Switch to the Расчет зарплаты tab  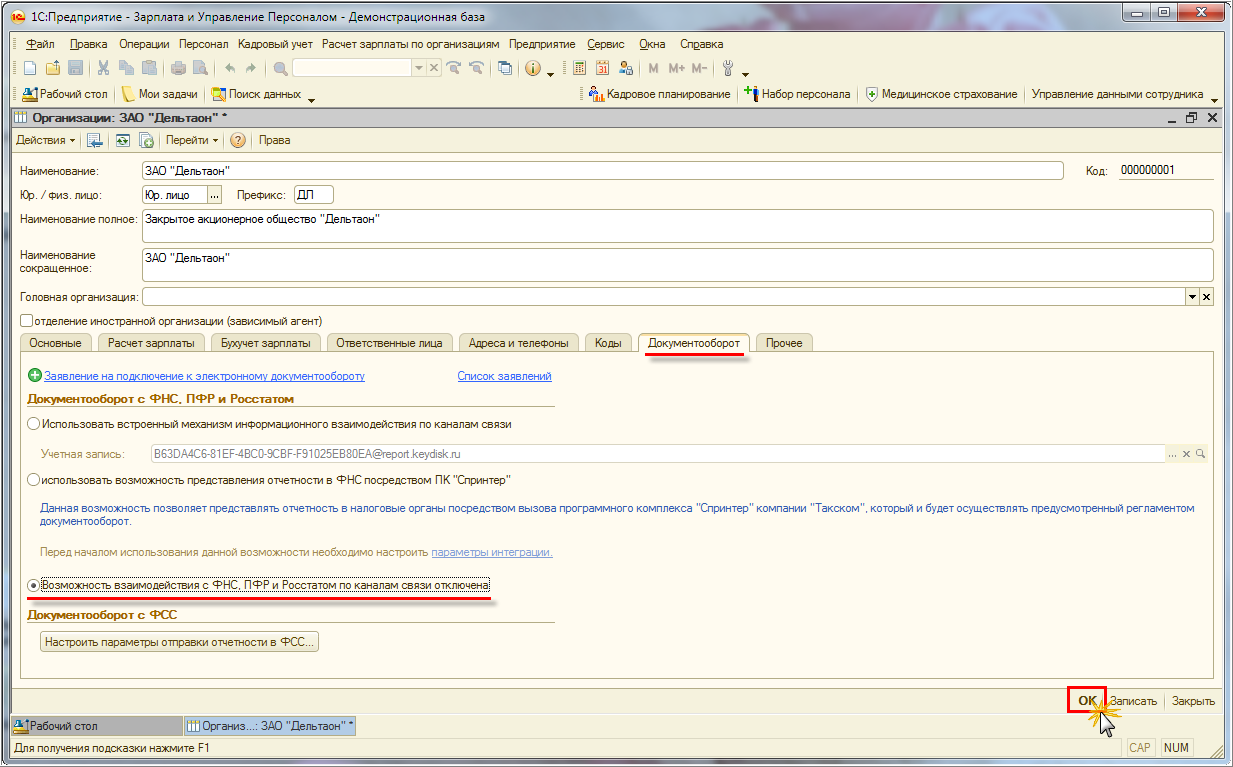(151, 343)
